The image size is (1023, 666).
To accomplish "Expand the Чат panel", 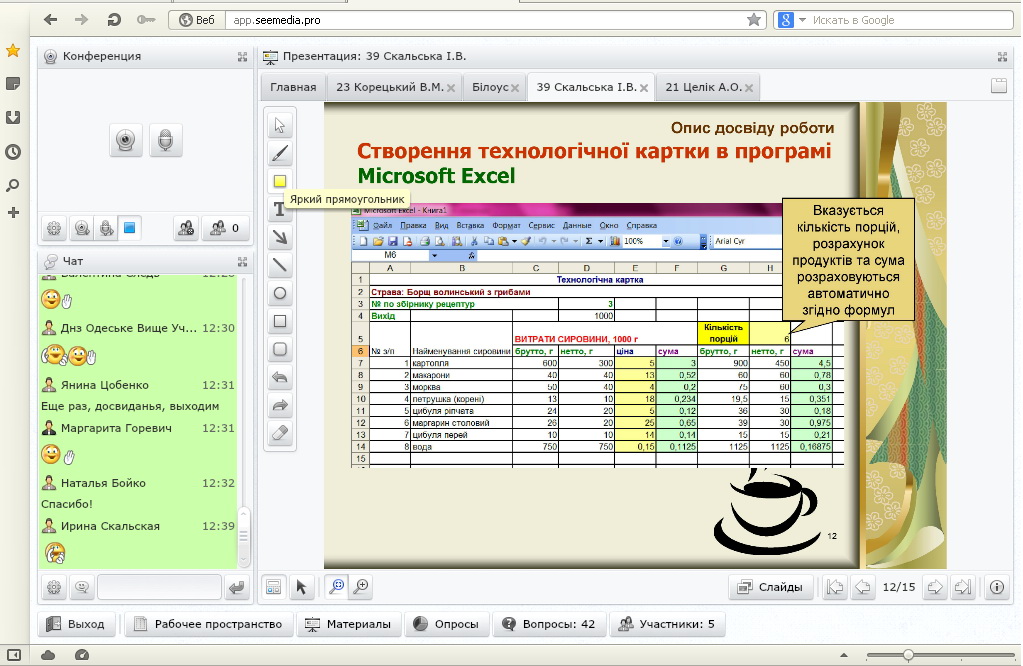I will [242, 262].
